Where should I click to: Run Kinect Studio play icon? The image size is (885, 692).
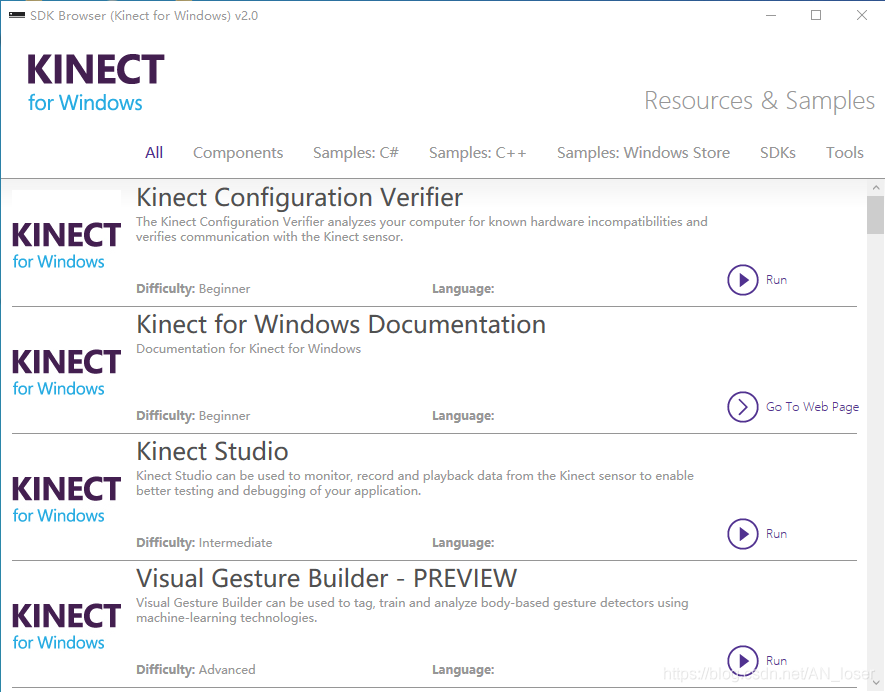[742, 534]
